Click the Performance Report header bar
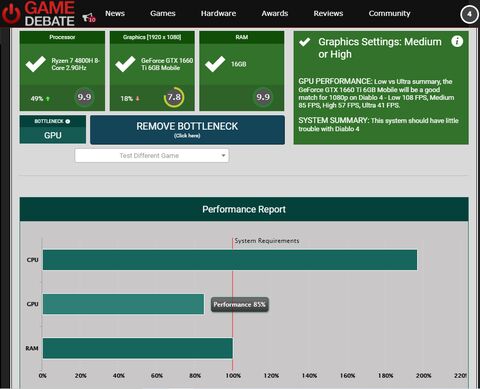 click(244, 209)
